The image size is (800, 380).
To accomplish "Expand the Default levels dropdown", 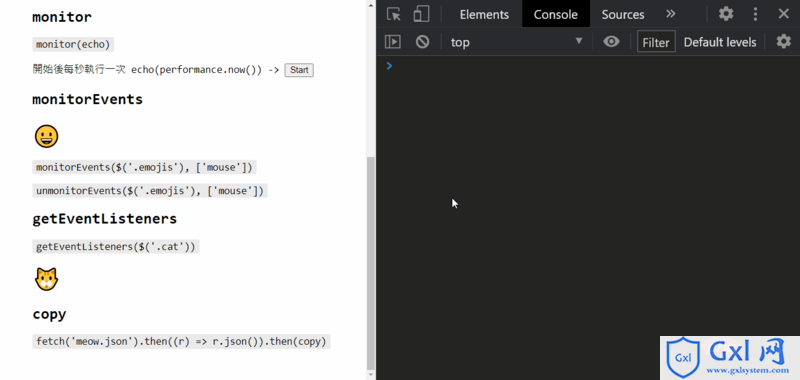I will tap(719, 42).
